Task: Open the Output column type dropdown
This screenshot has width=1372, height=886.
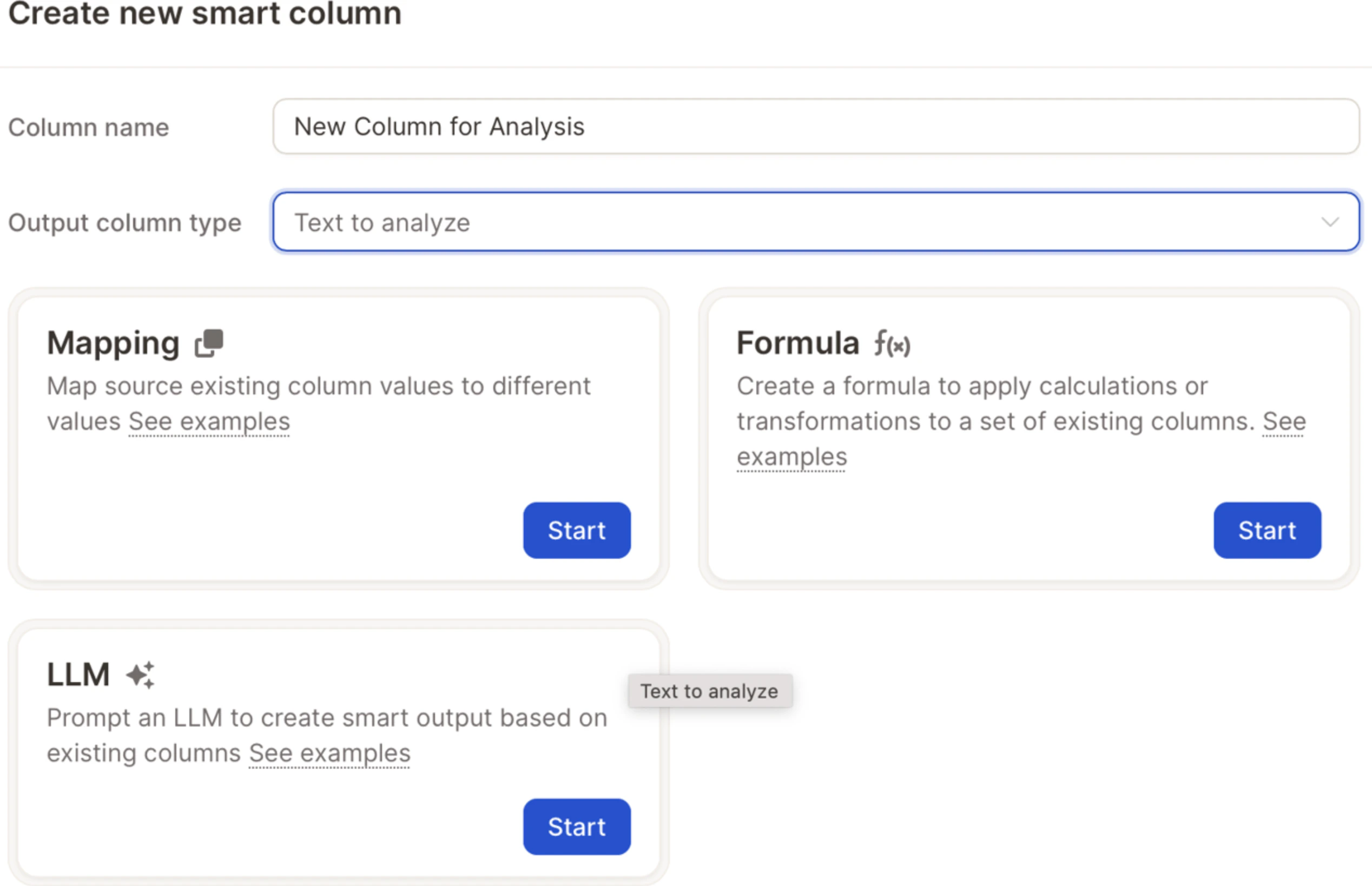Action: [816, 222]
